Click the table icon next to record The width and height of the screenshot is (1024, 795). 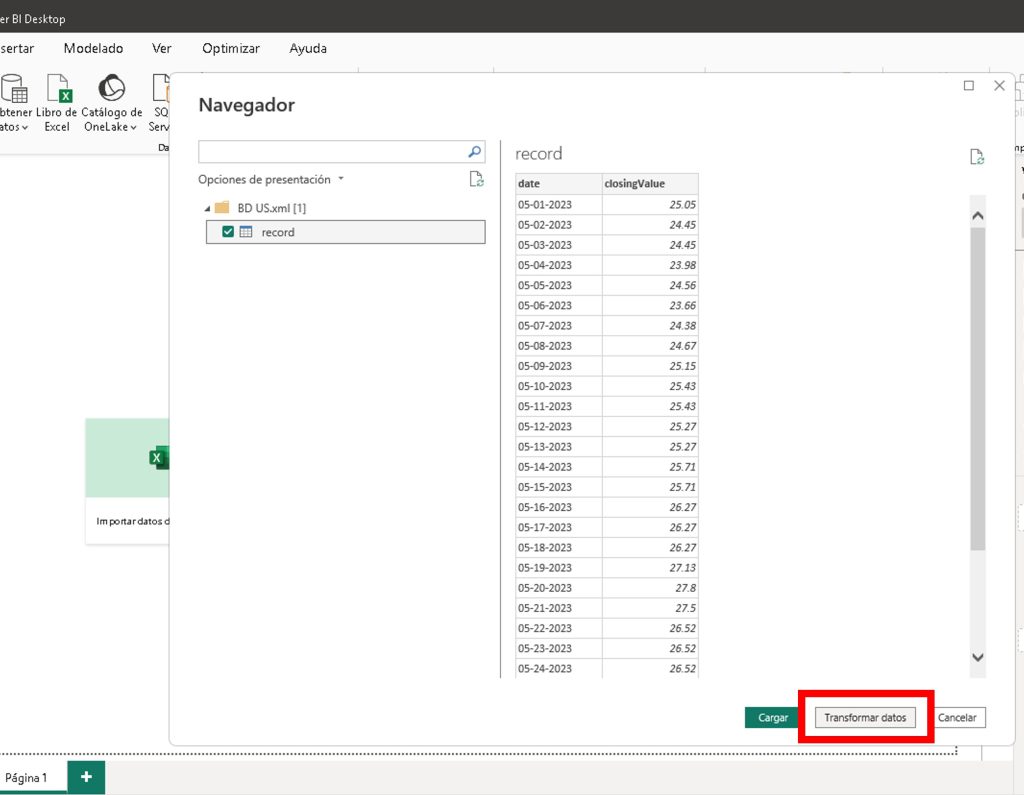246,232
